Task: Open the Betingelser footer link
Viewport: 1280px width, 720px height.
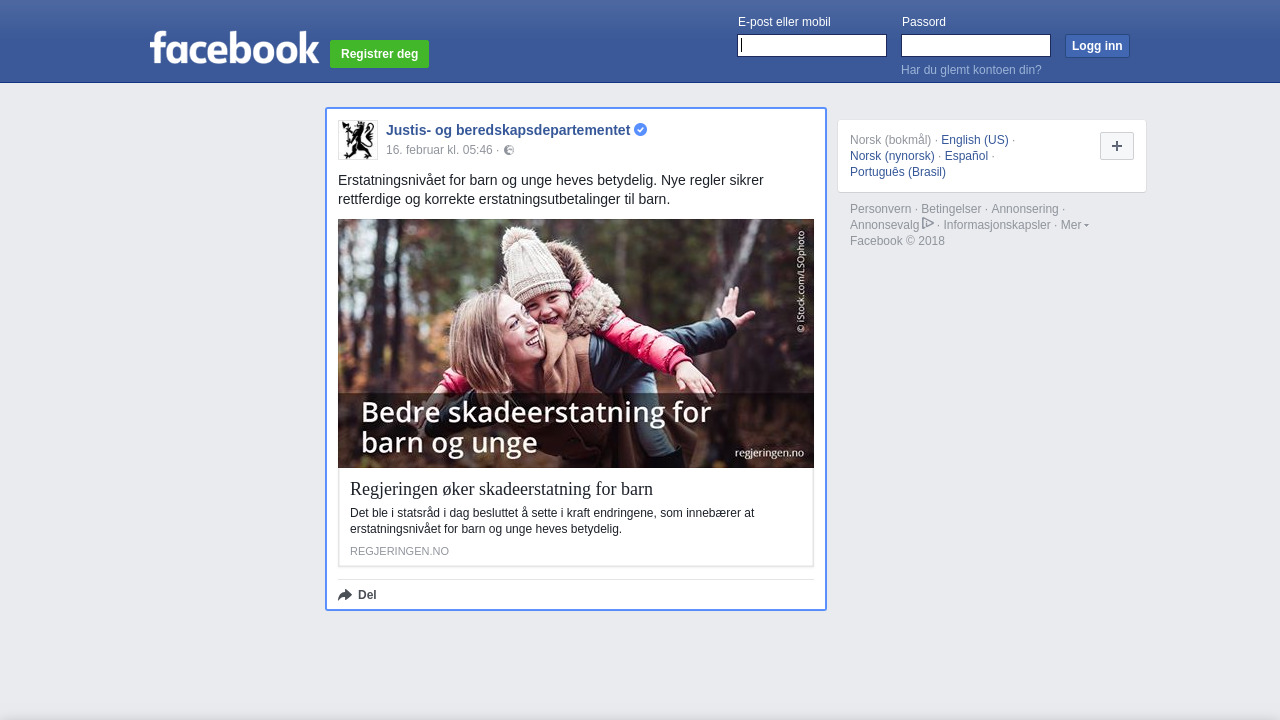Action: point(951,209)
